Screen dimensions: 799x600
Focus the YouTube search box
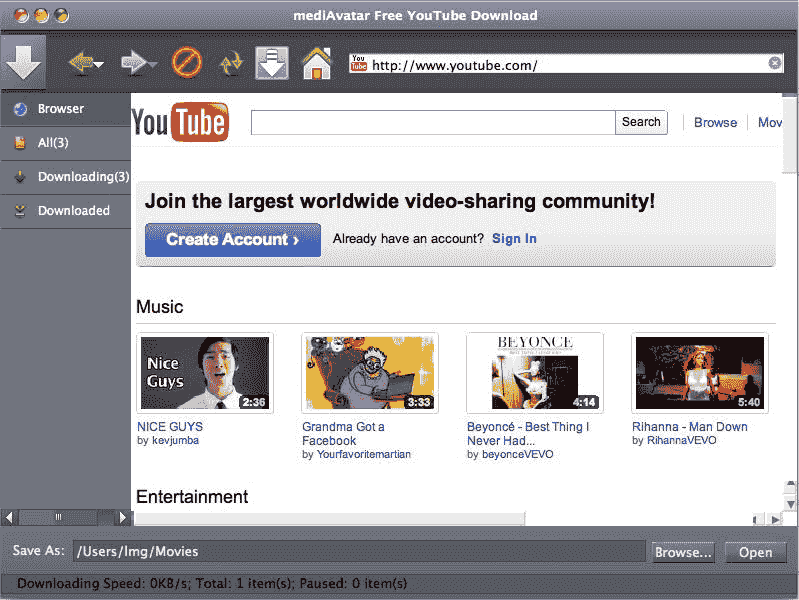coord(433,122)
